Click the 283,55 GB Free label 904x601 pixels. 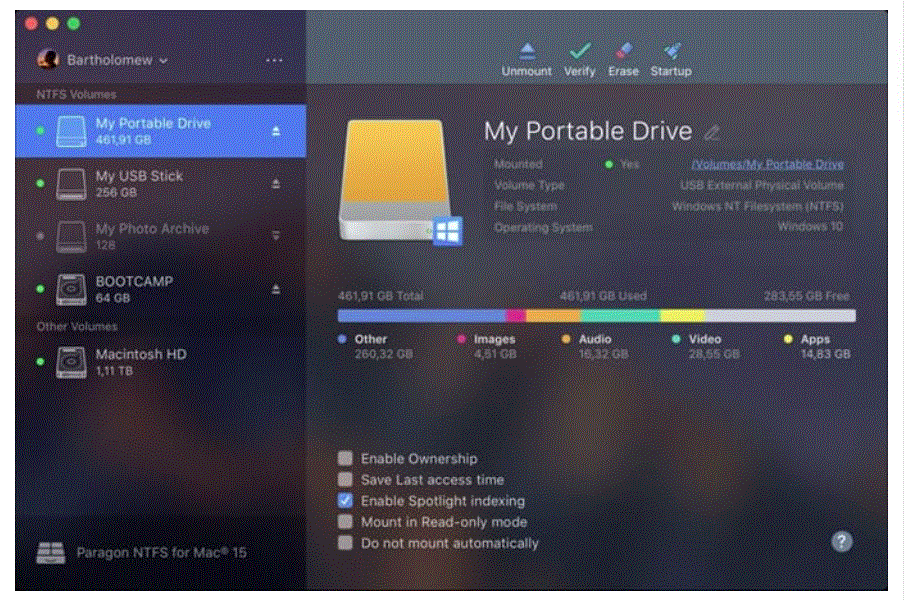807,296
